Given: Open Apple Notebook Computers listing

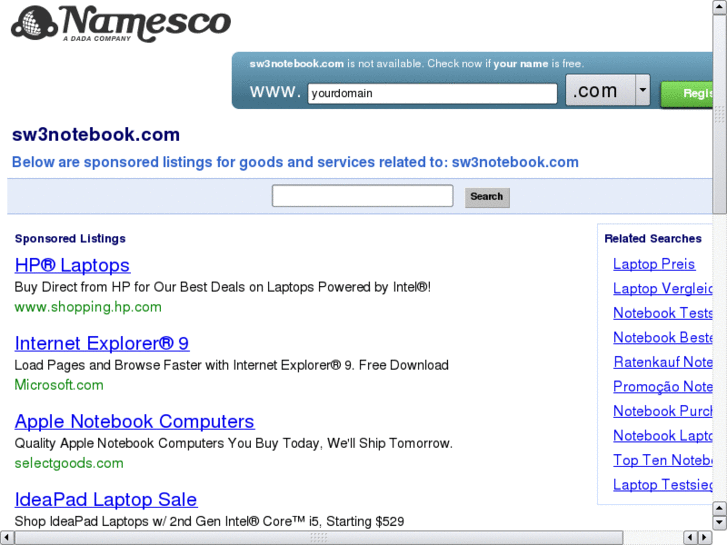Looking at the screenshot, I should [134, 422].
